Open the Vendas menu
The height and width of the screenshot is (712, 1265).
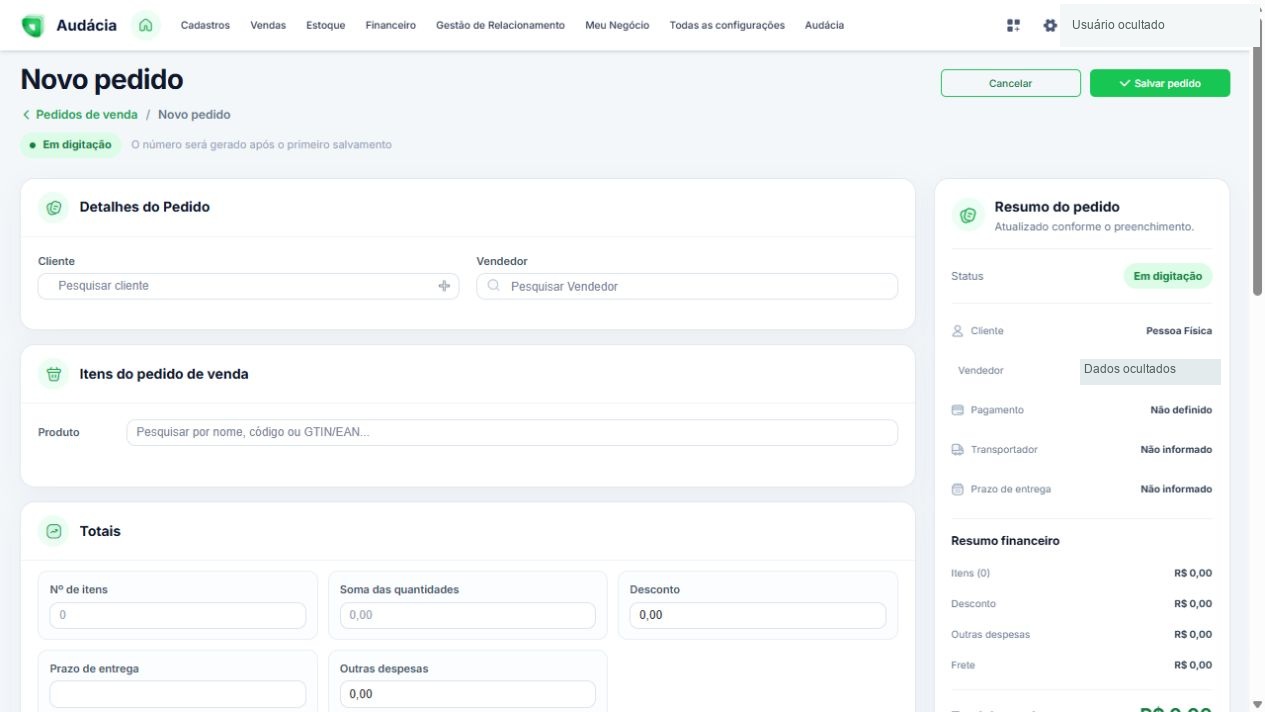pyautogui.click(x=268, y=25)
